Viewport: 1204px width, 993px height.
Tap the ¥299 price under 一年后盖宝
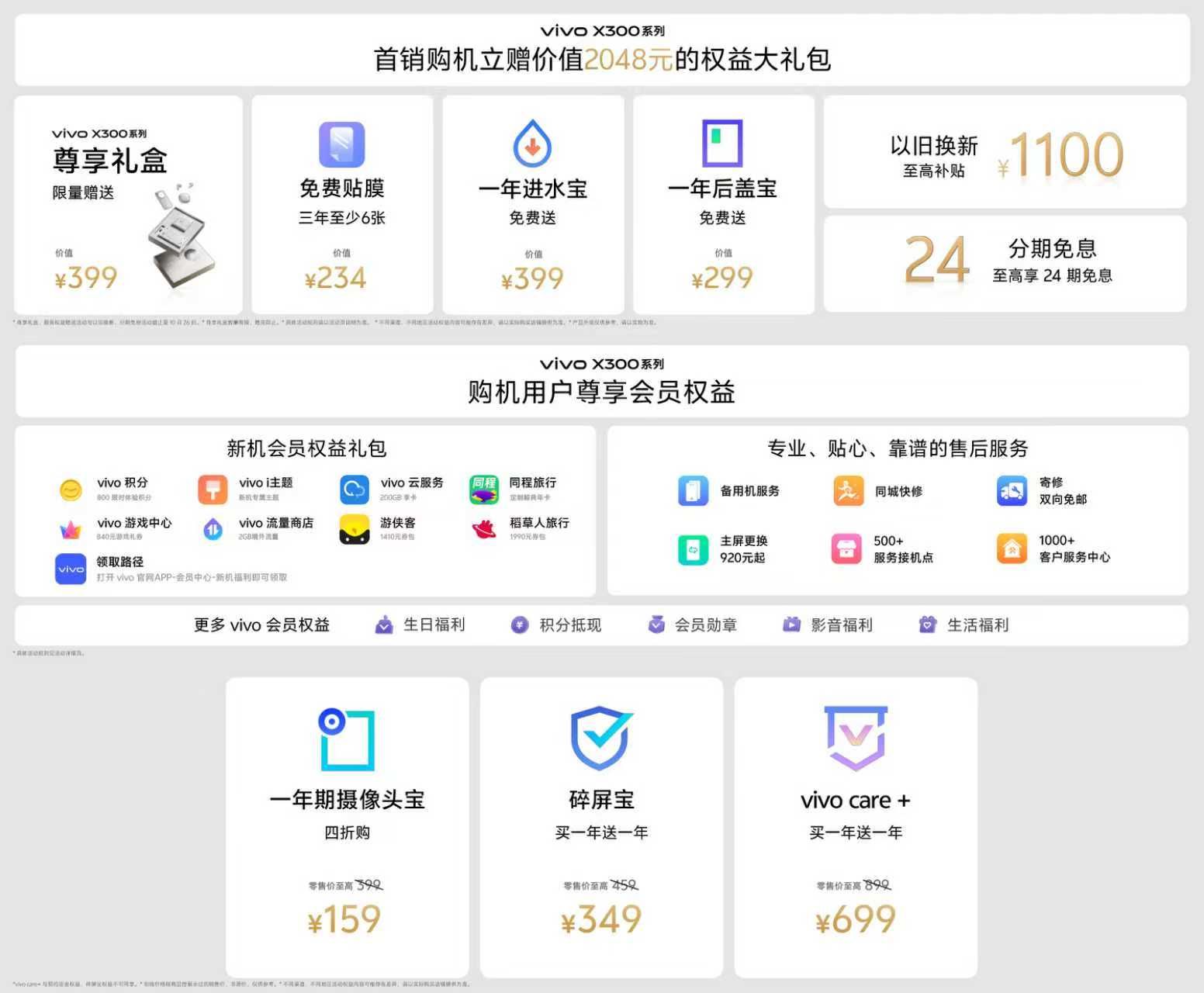click(722, 278)
